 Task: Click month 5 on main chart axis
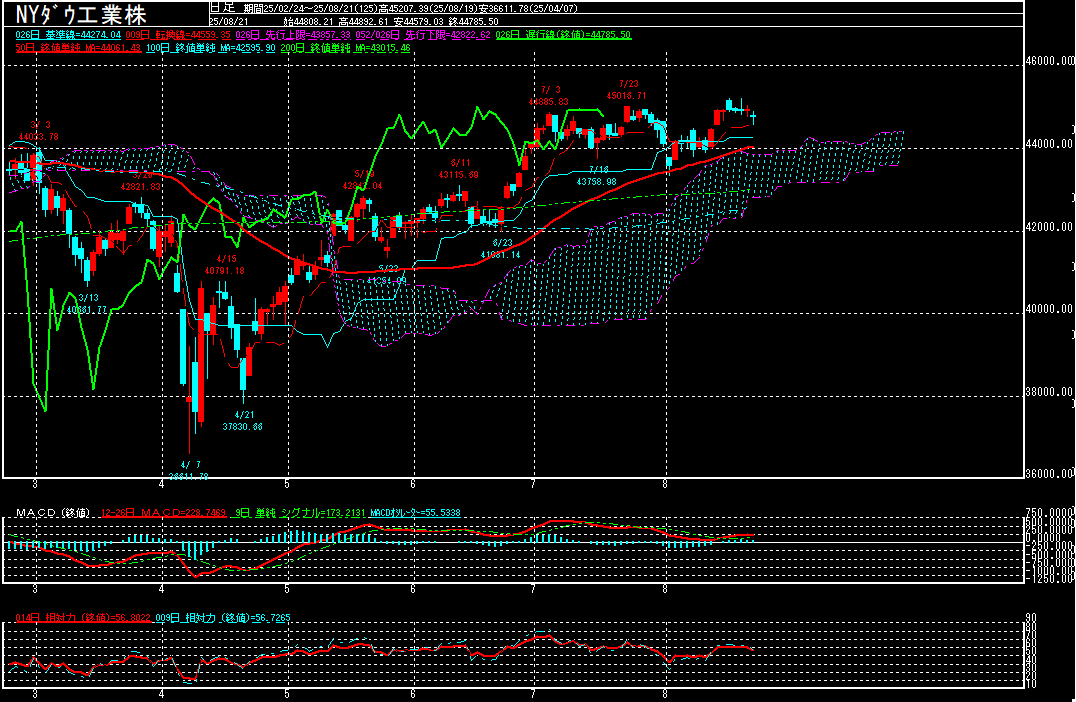pos(287,484)
